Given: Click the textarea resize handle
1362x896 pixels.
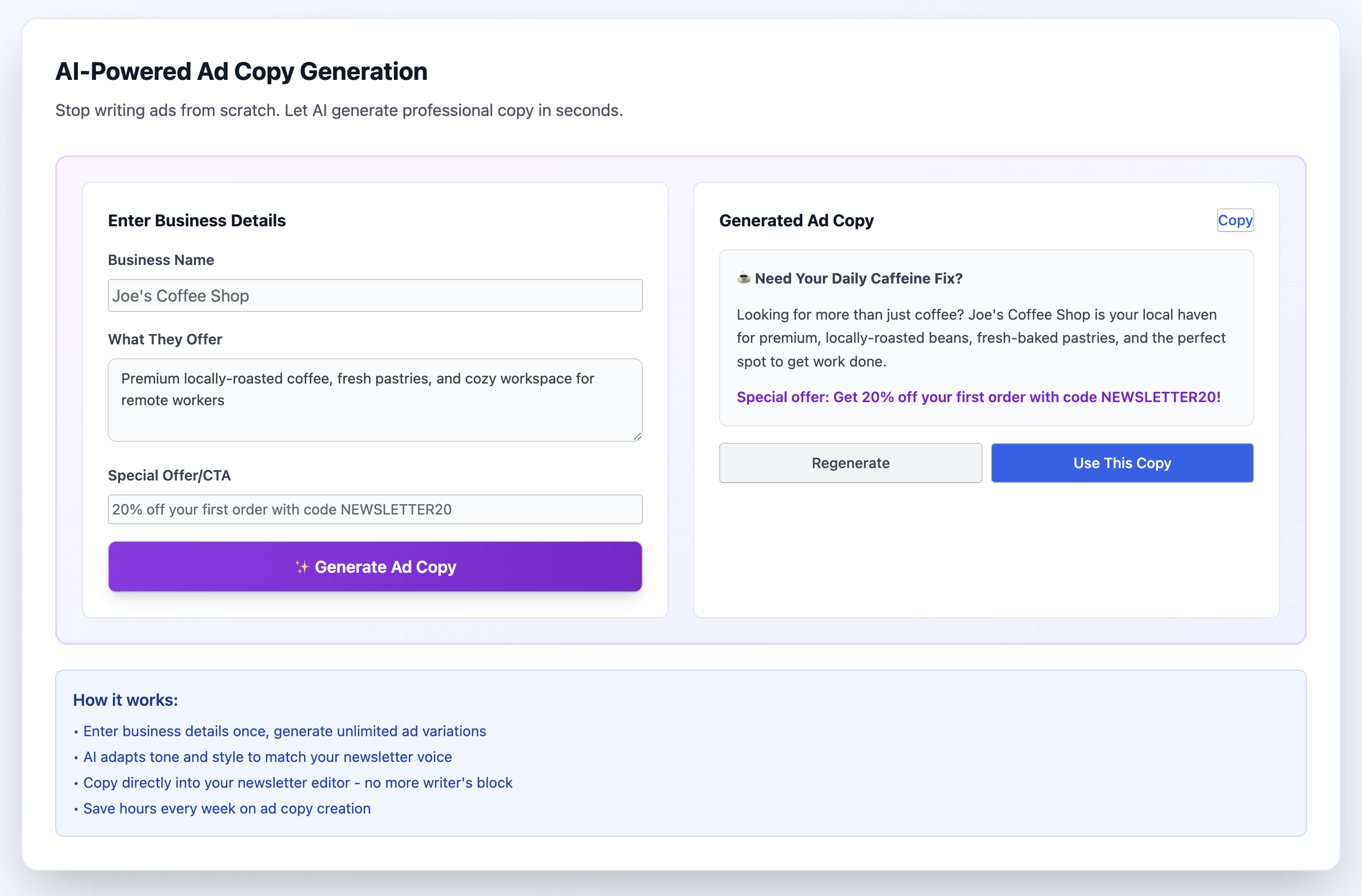Looking at the screenshot, I should [x=637, y=437].
